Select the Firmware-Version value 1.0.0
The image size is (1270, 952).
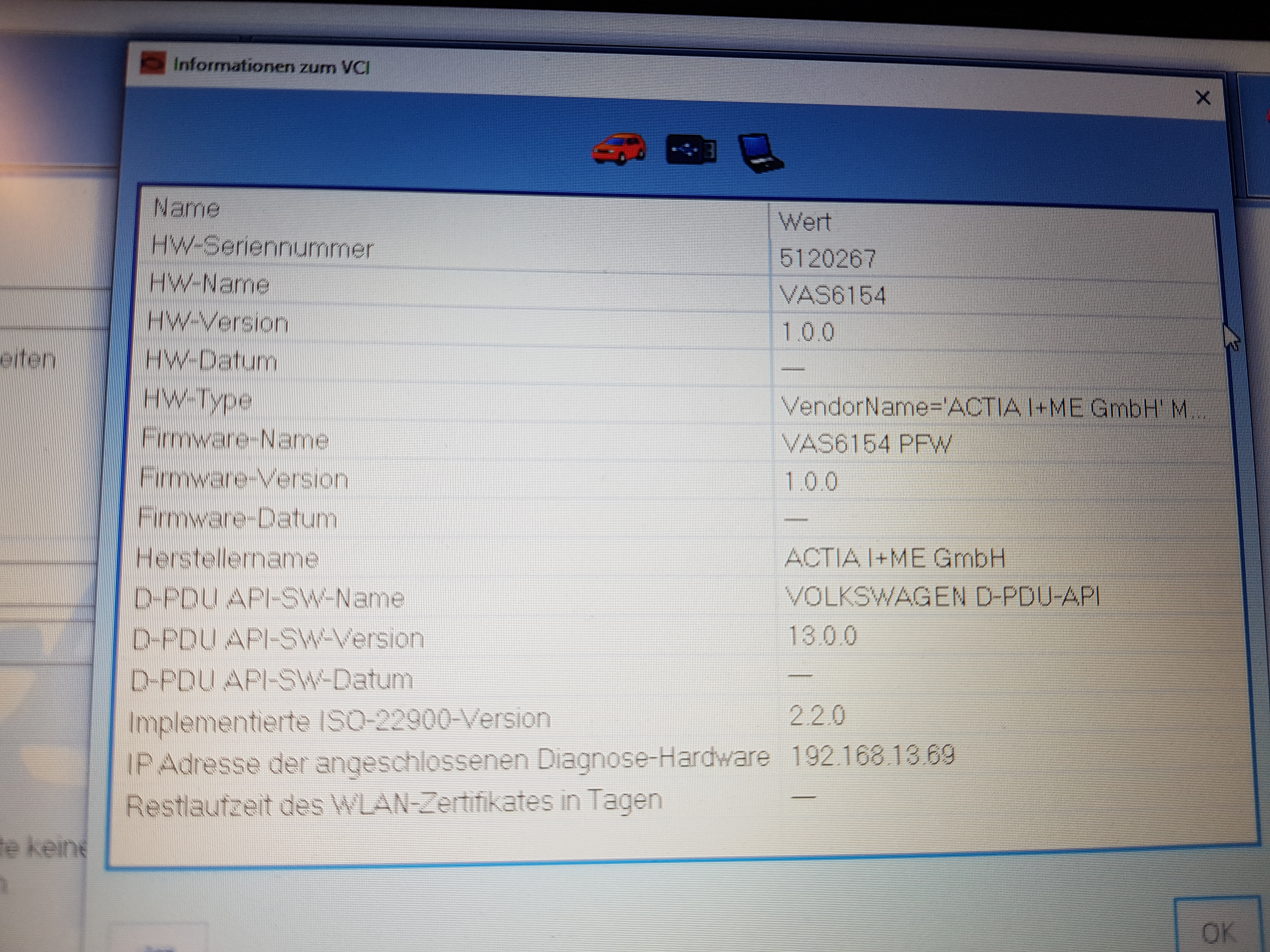[811, 481]
